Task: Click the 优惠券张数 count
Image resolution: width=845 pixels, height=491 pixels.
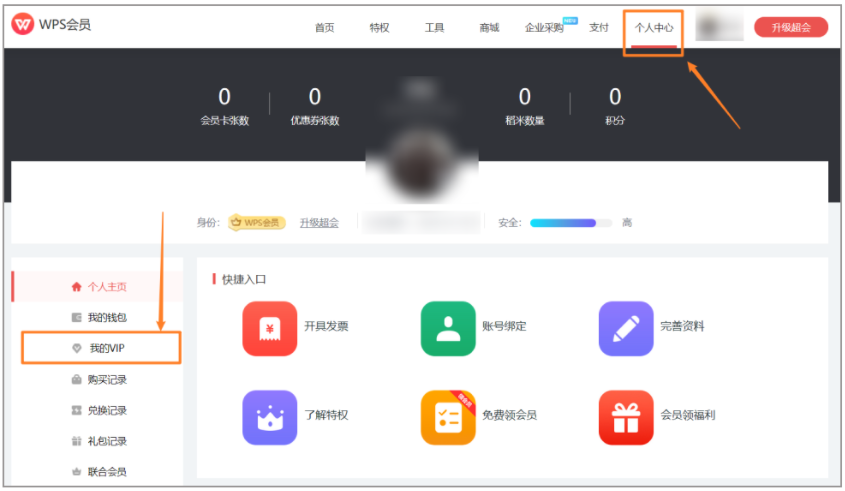Action: click(x=315, y=97)
